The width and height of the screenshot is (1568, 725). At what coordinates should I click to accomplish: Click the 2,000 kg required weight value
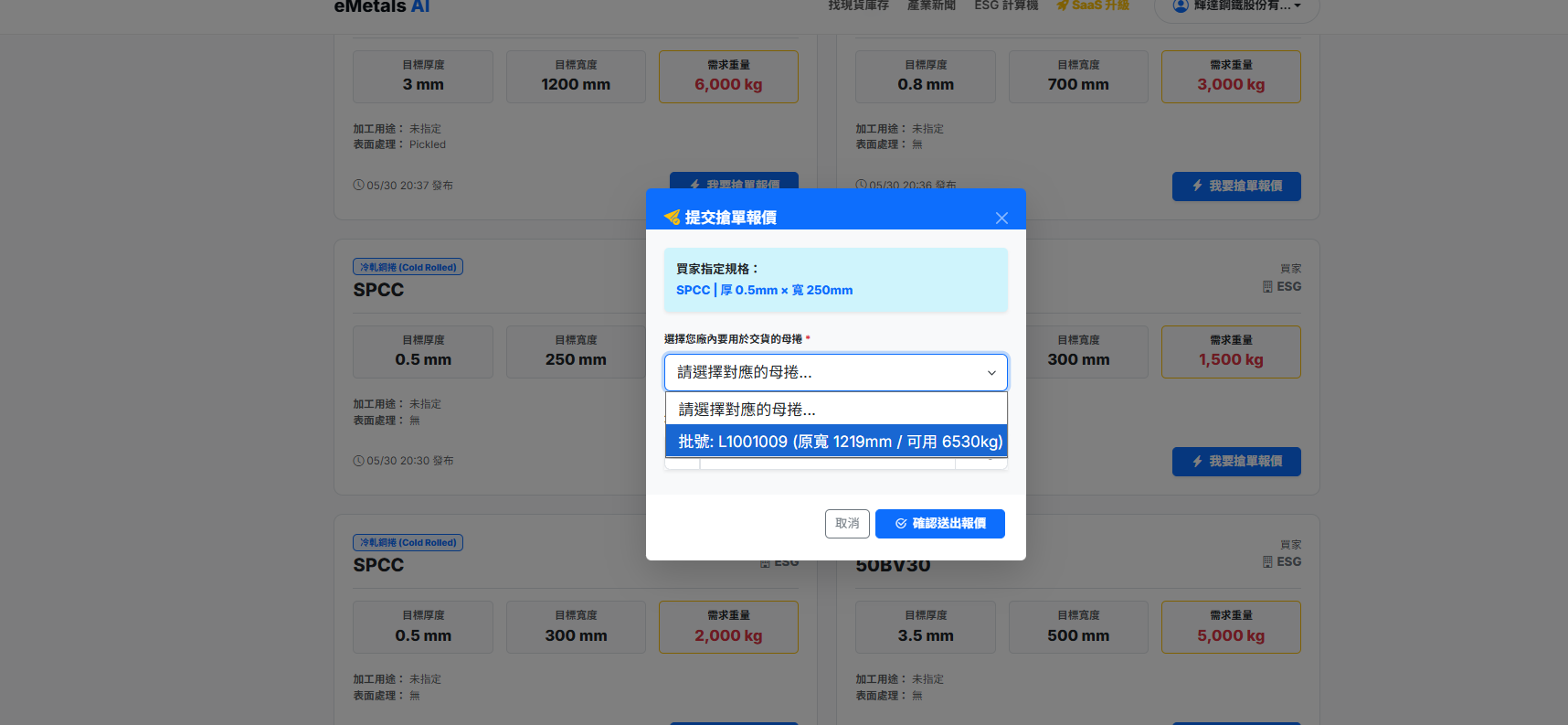[728, 635]
